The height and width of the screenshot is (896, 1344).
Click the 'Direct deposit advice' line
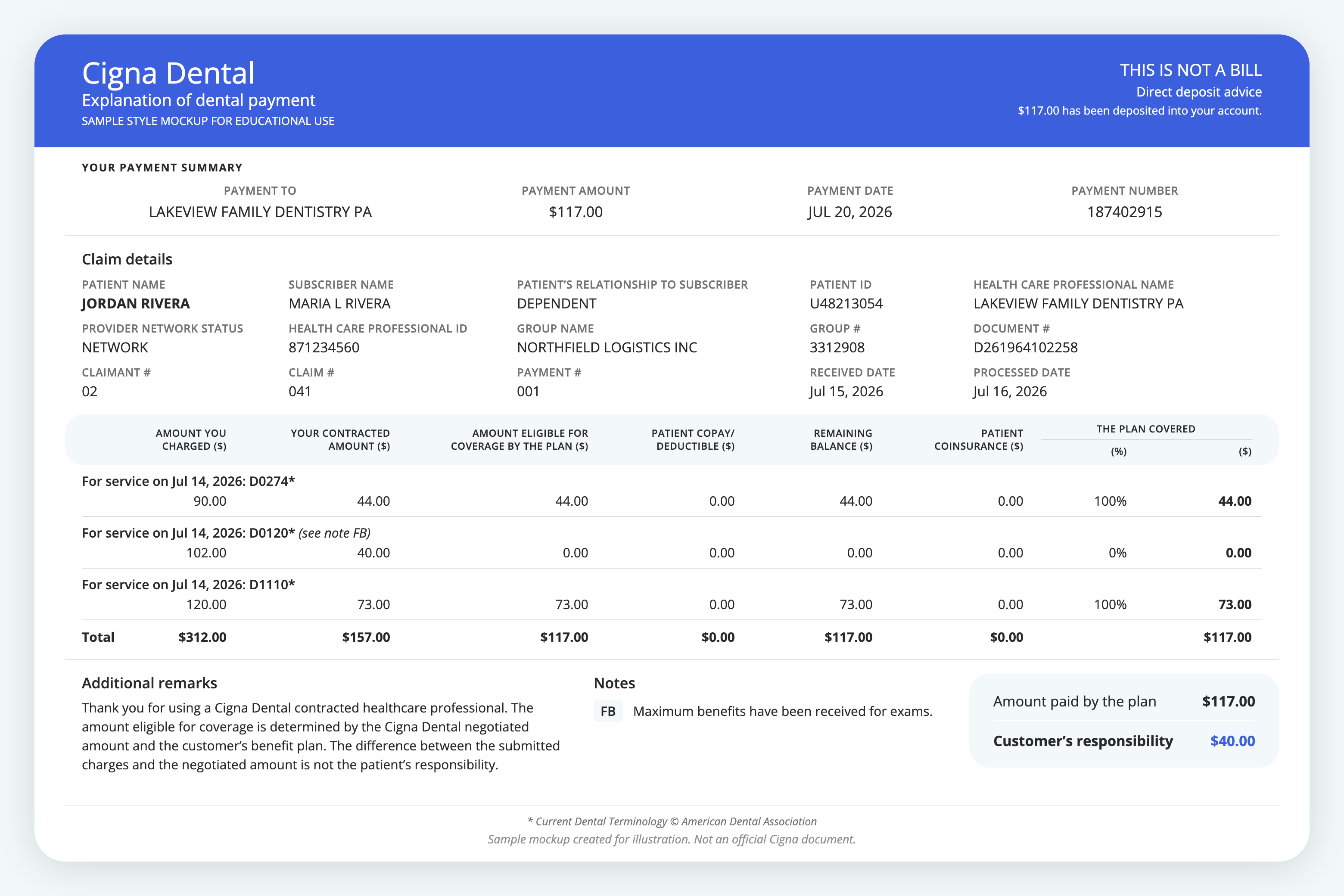pyautogui.click(x=1198, y=92)
